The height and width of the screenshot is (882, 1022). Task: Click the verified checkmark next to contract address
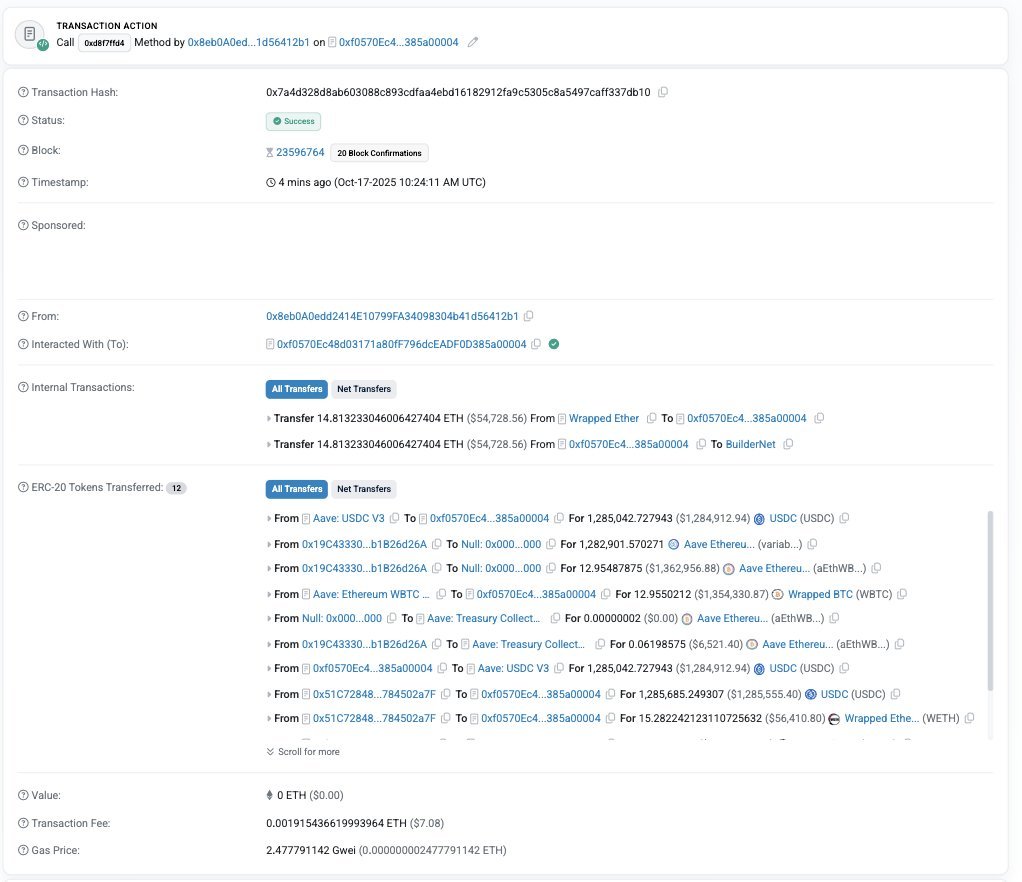(554, 344)
